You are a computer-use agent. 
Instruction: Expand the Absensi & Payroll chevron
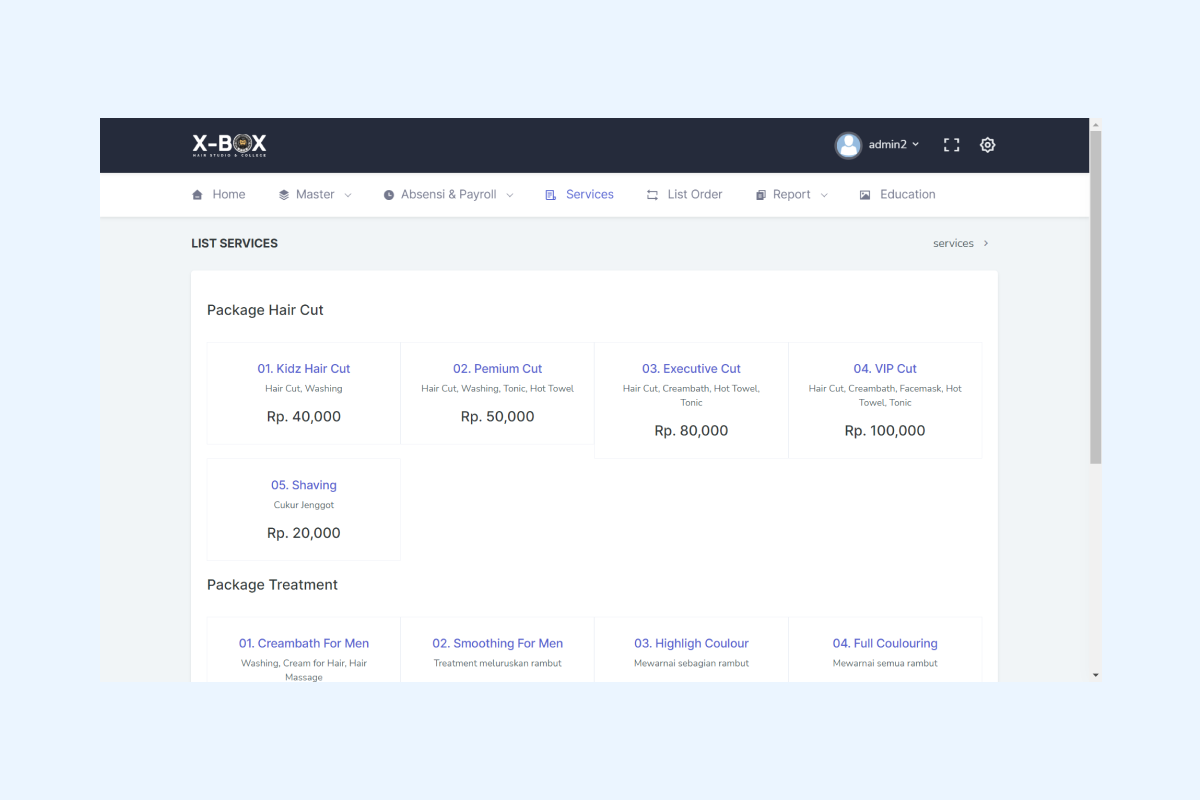click(x=510, y=195)
